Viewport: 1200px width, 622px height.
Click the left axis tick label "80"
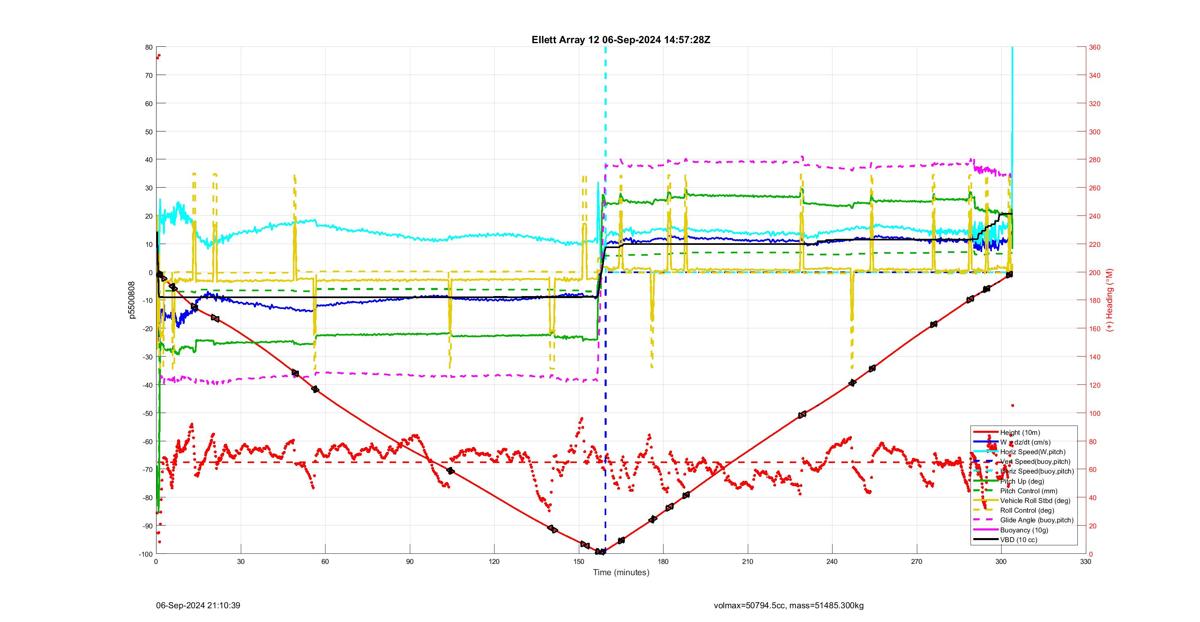coord(148,47)
